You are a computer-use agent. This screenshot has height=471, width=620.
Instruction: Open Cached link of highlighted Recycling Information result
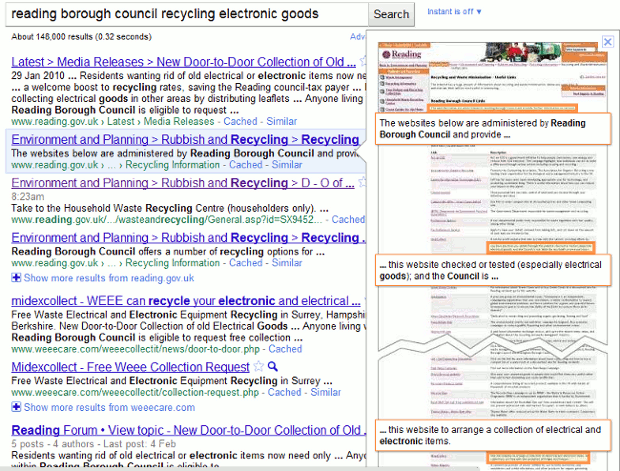[x=246, y=165]
